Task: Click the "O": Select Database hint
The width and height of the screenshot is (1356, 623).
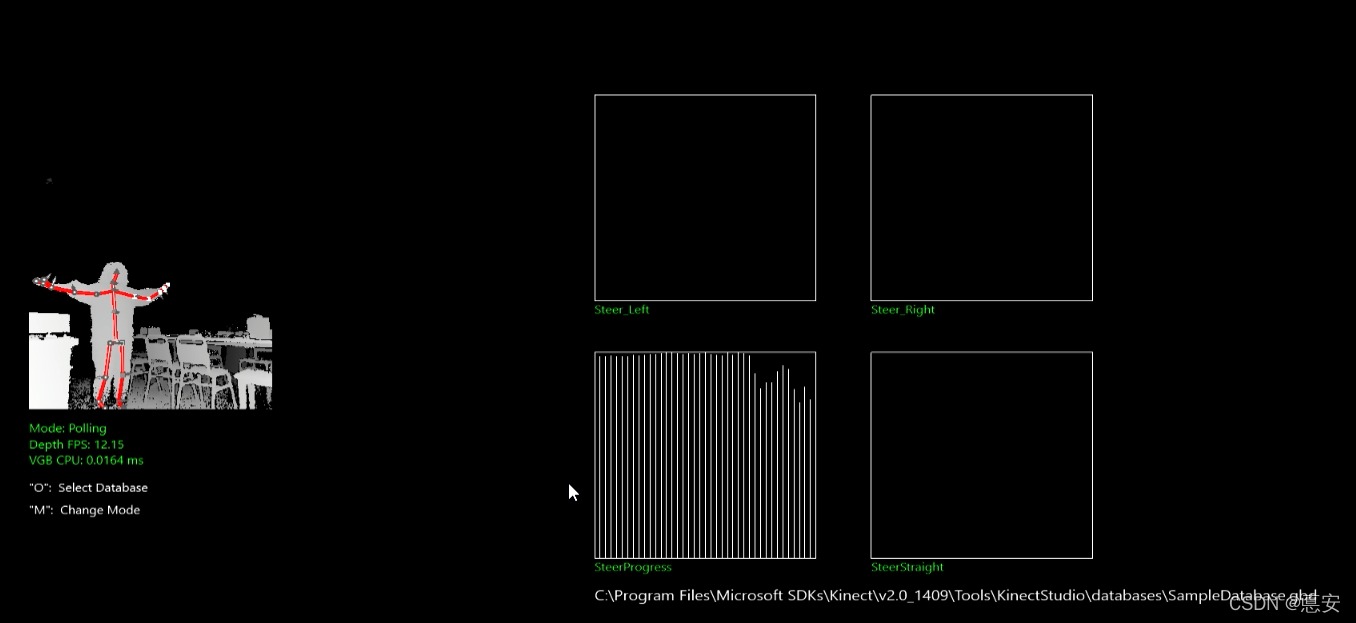Action: click(89, 488)
